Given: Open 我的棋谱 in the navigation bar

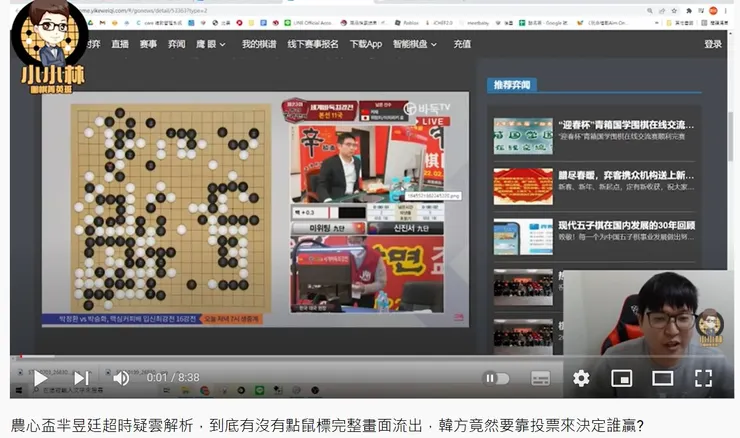Looking at the screenshot, I should tap(259, 44).
